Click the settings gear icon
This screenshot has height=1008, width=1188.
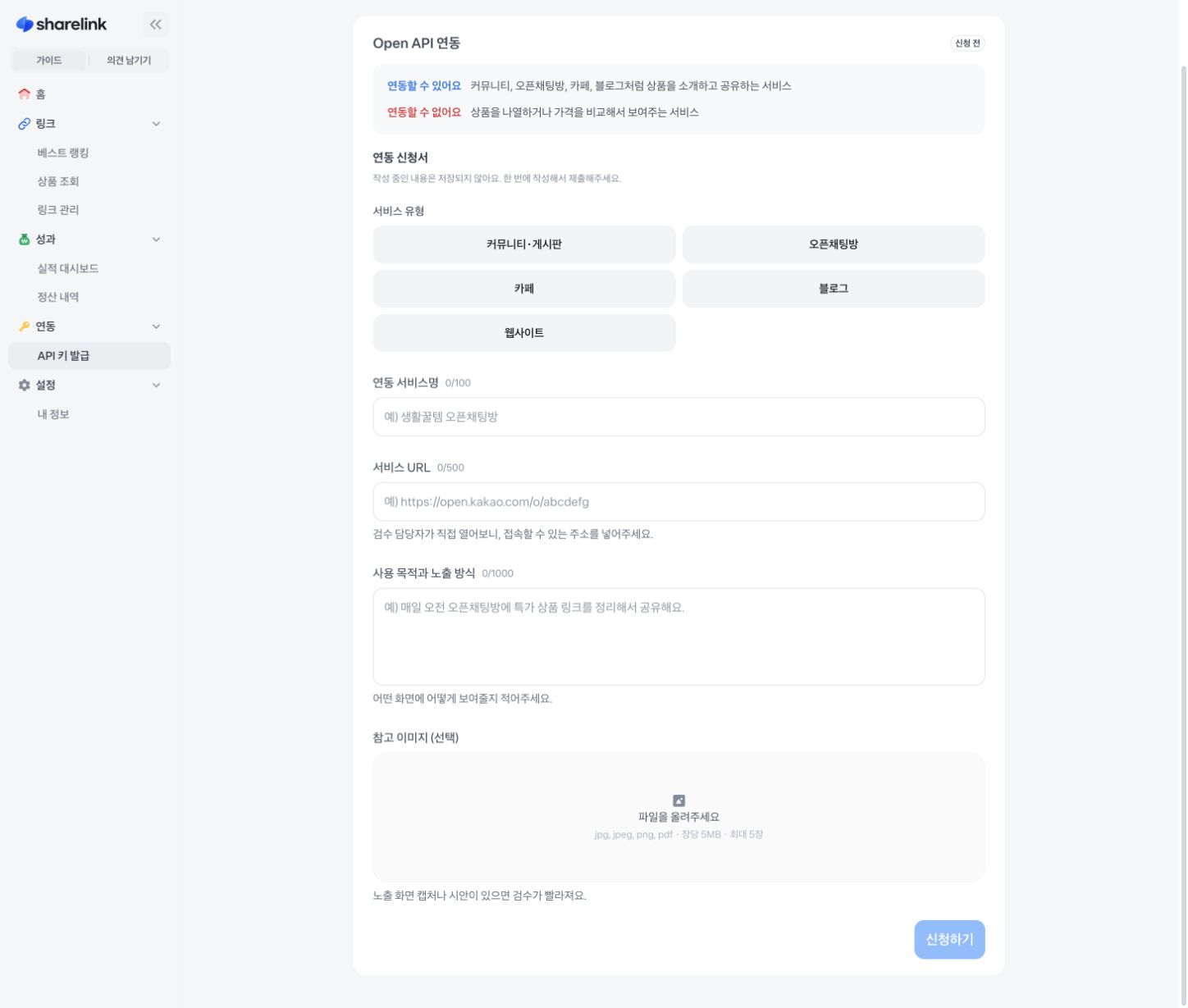24,385
